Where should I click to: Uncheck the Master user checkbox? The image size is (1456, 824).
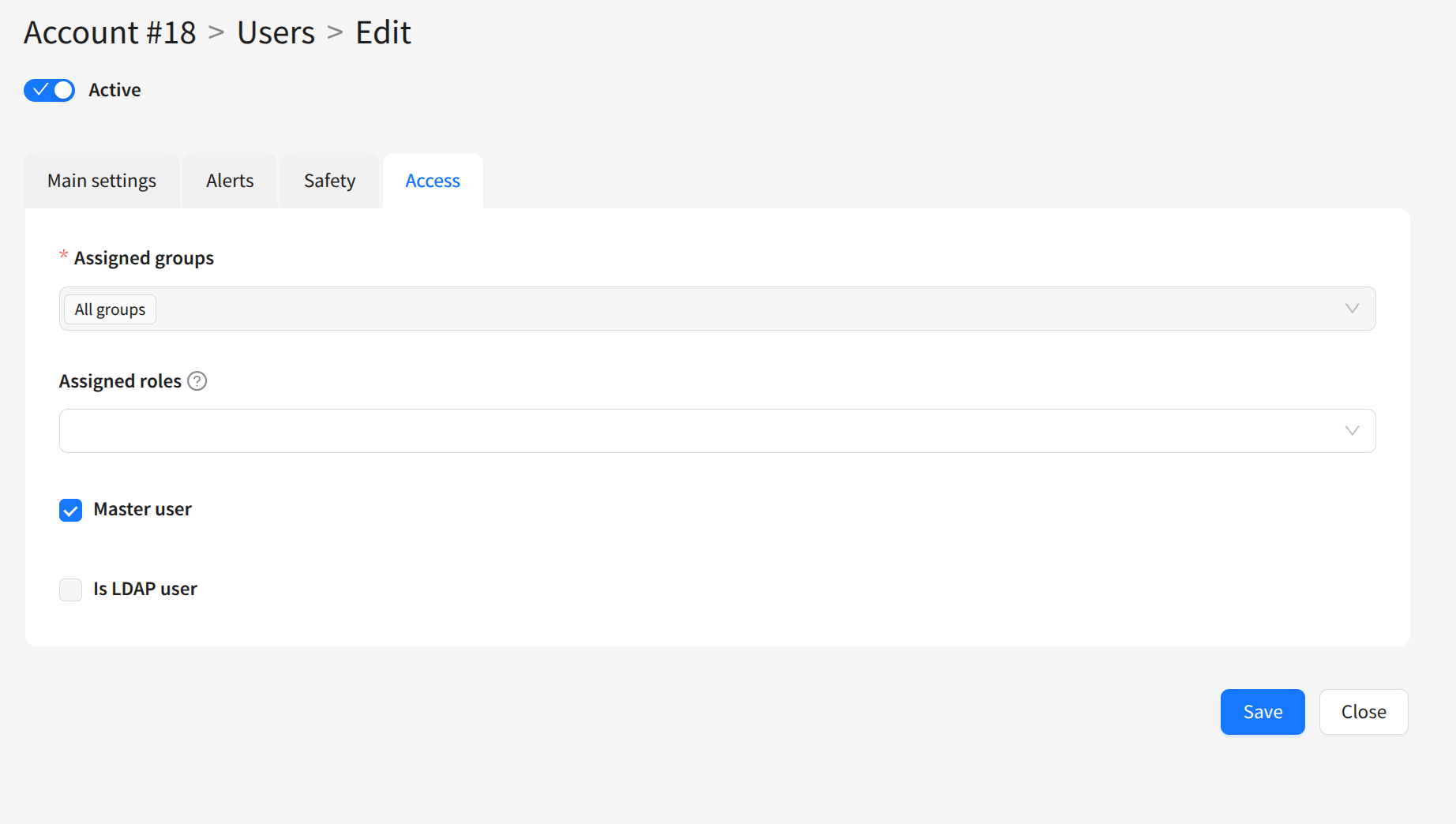pos(71,511)
